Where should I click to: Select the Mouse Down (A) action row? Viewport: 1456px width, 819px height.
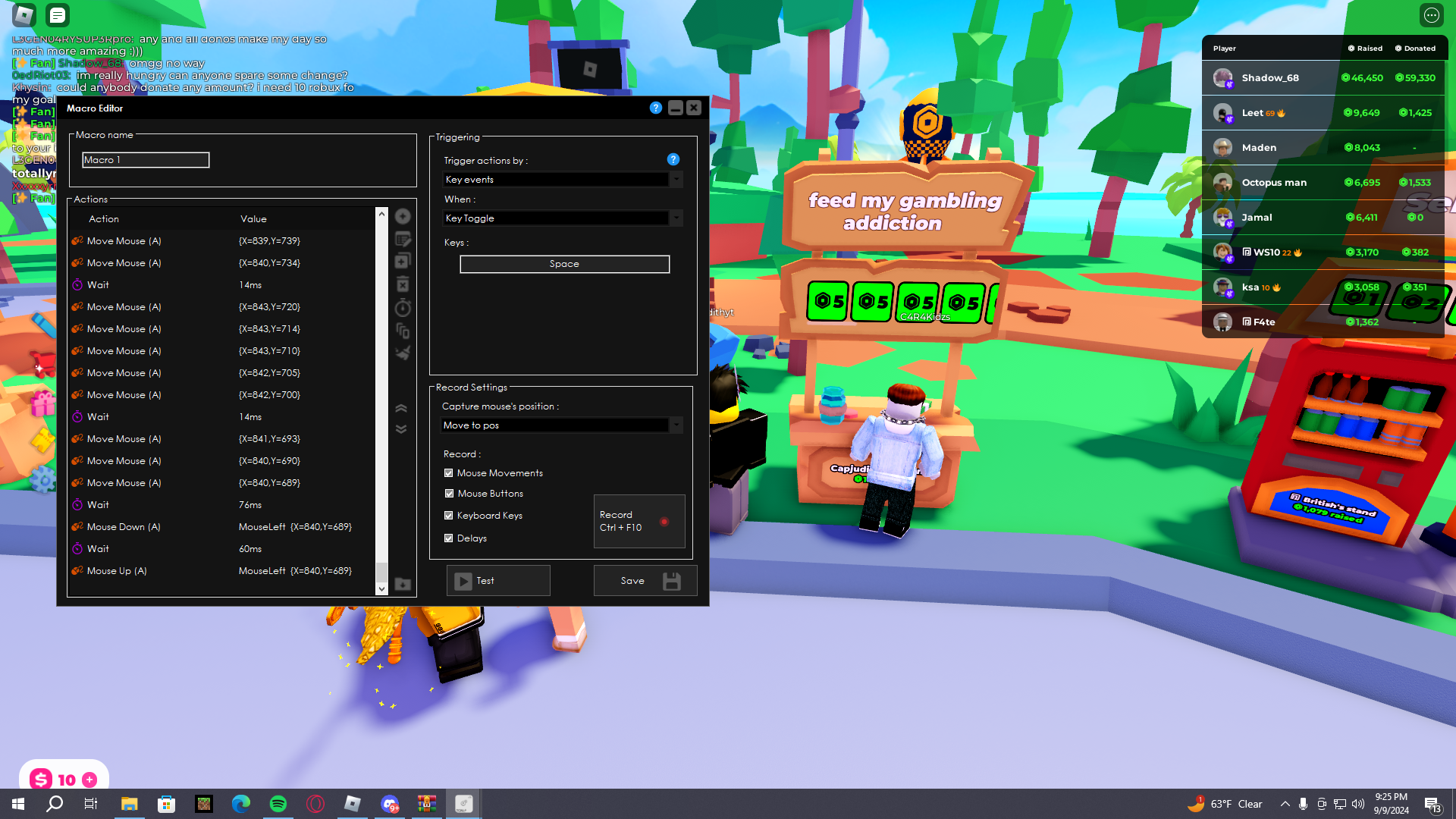(x=220, y=527)
